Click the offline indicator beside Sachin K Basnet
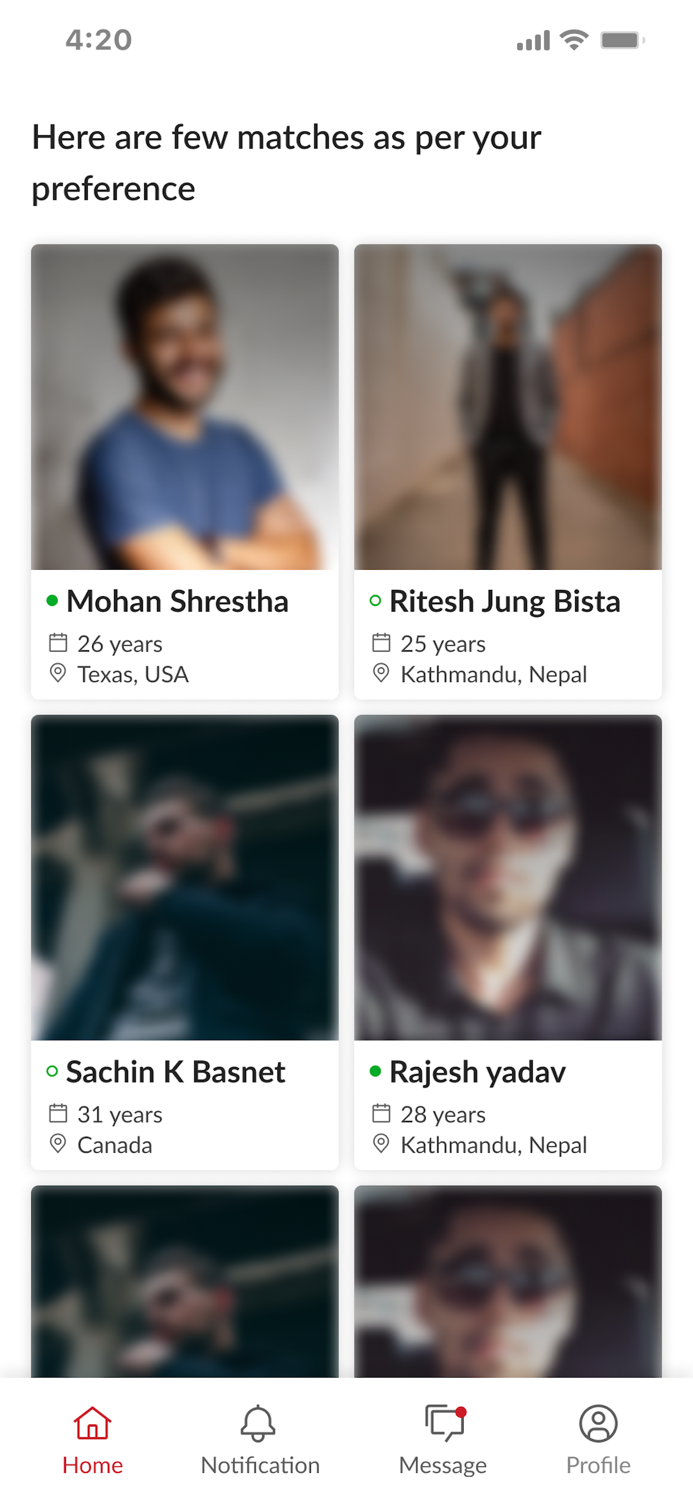The image size is (693, 1500). click(51, 1072)
